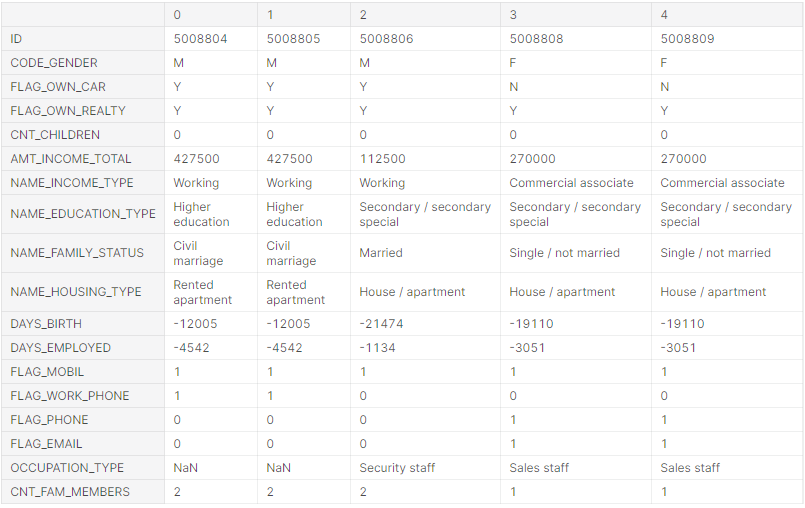805x508 pixels.
Task: Click the DAYS_EMPLOYED value -1134
Action: tap(378, 348)
